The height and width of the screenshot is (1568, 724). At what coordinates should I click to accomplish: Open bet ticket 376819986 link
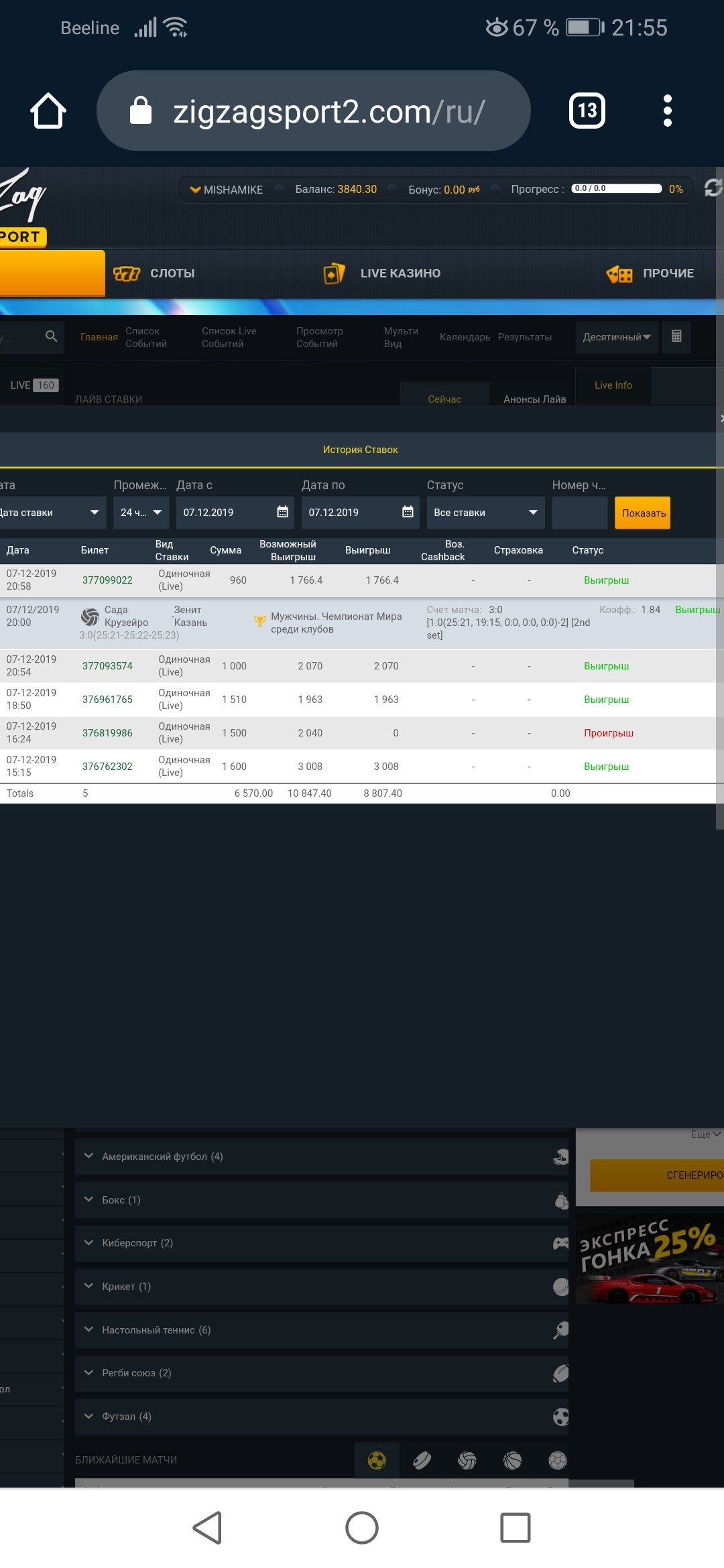(x=107, y=733)
